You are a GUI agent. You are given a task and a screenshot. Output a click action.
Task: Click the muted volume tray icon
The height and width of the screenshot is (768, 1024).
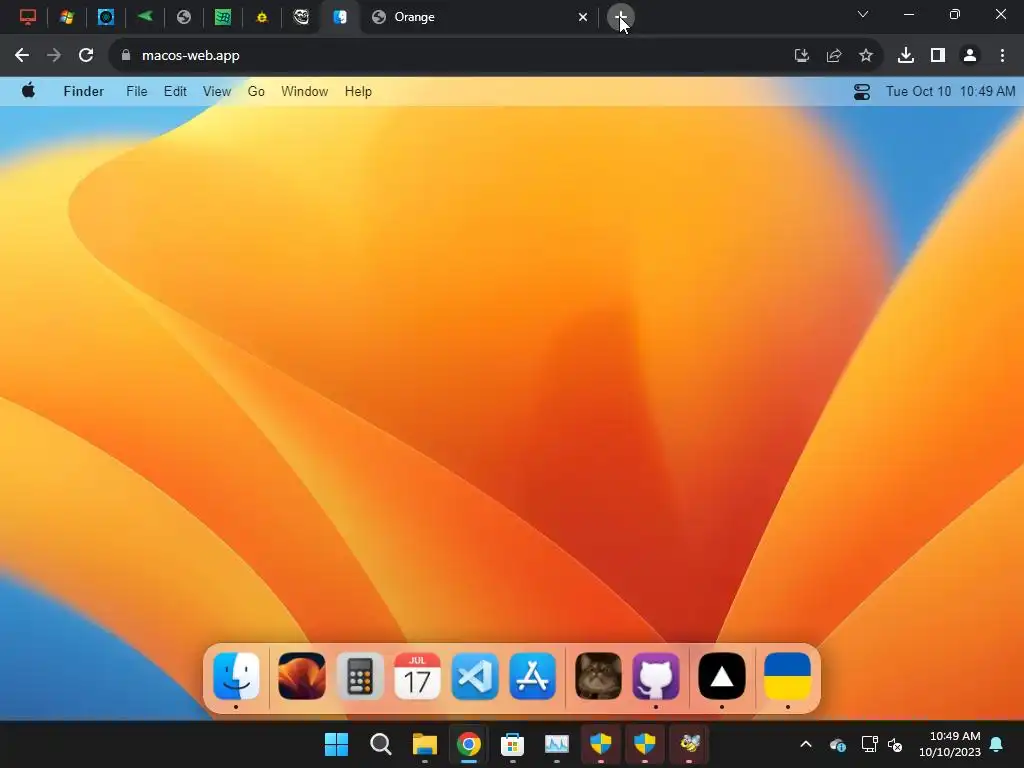click(895, 744)
